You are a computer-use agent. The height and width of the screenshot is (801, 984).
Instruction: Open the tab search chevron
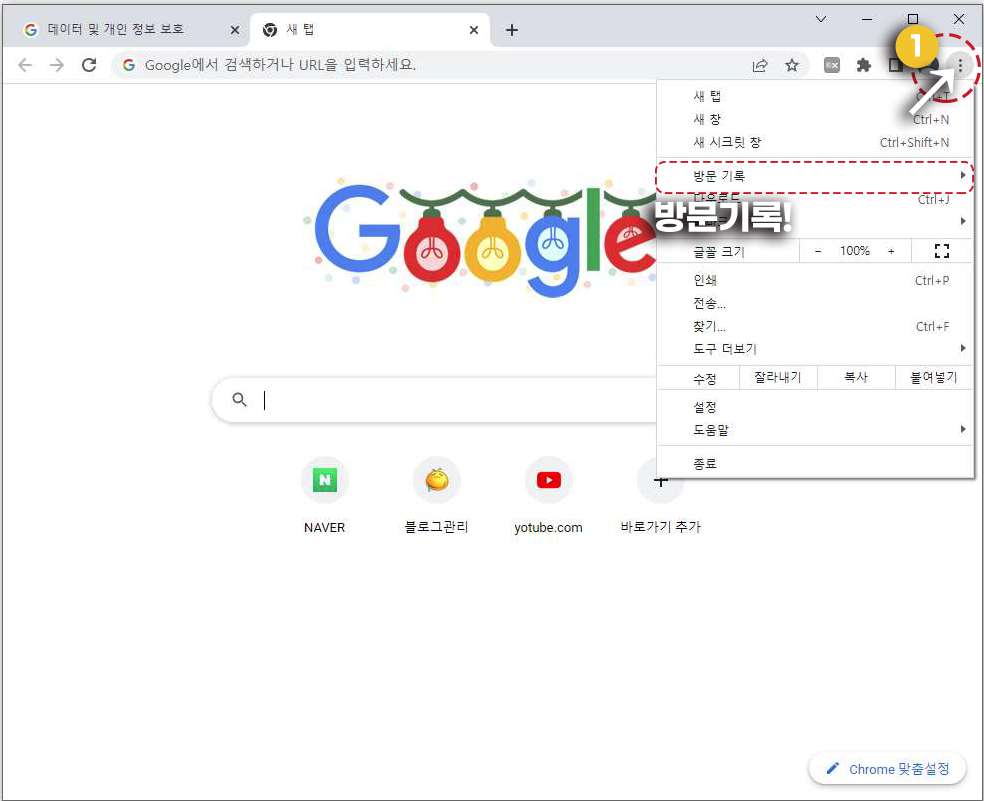click(x=821, y=19)
